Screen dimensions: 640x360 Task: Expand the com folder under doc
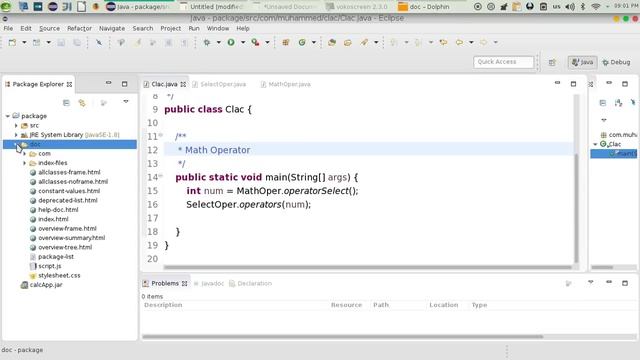click(x=24, y=153)
